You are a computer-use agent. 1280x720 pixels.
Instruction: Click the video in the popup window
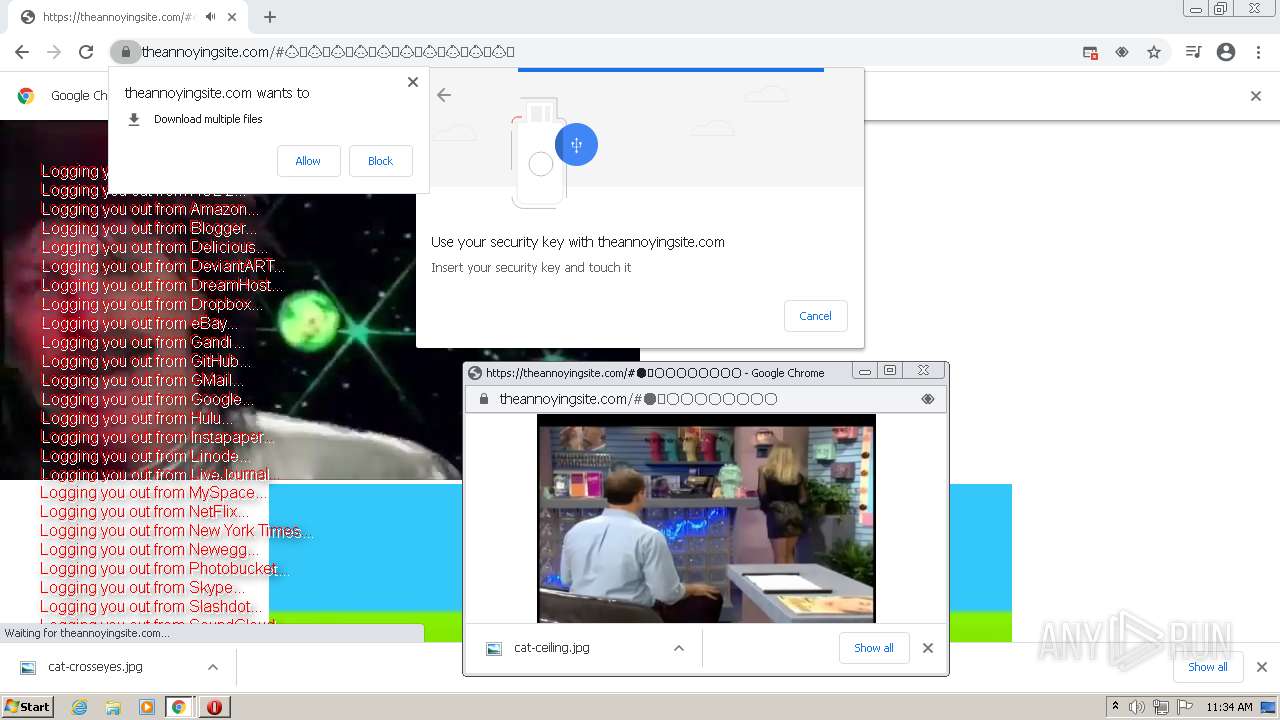[x=706, y=518]
